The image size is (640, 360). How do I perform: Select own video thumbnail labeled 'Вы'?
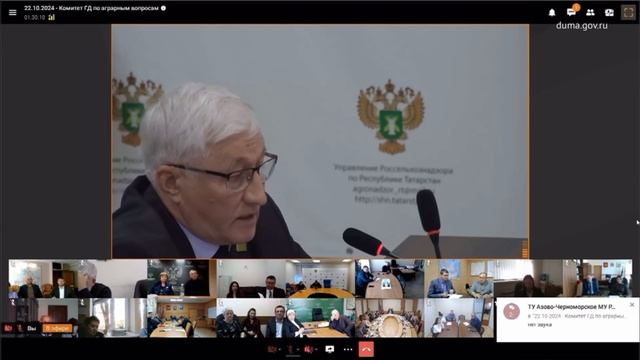pyautogui.click(x=43, y=318)
